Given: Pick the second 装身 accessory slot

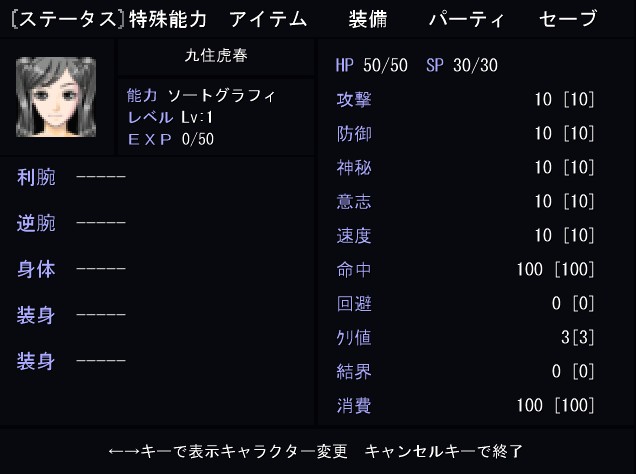Looking at the screenshot, I should pos(71,361).
